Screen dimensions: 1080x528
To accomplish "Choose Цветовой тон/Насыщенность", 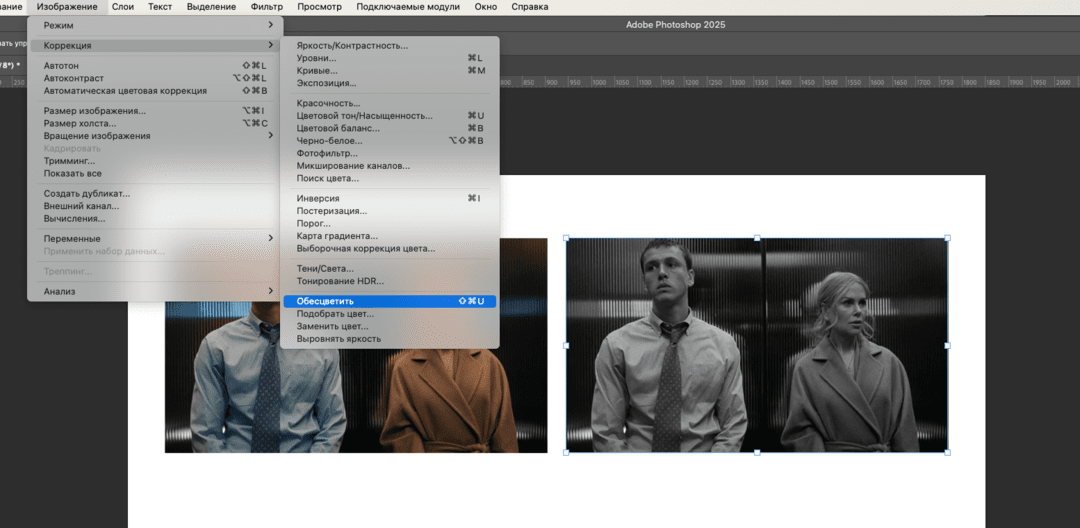I will click(x=364, y=116).
